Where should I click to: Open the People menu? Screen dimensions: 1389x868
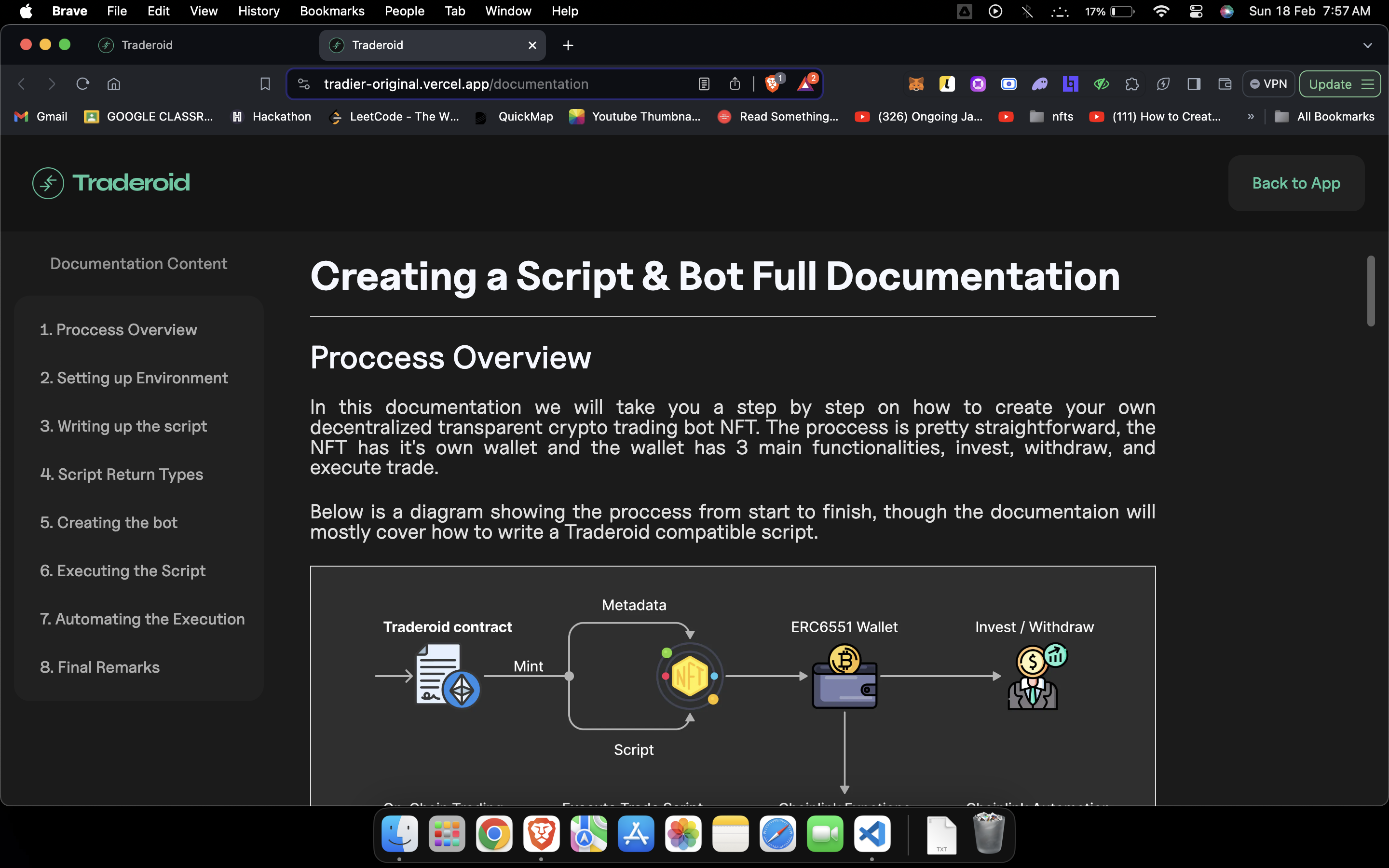pos(404,11)
